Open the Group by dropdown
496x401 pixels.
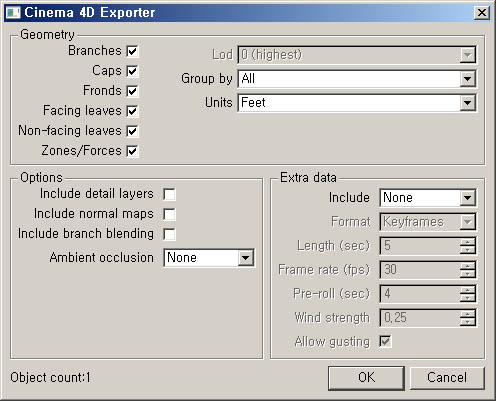357,79
